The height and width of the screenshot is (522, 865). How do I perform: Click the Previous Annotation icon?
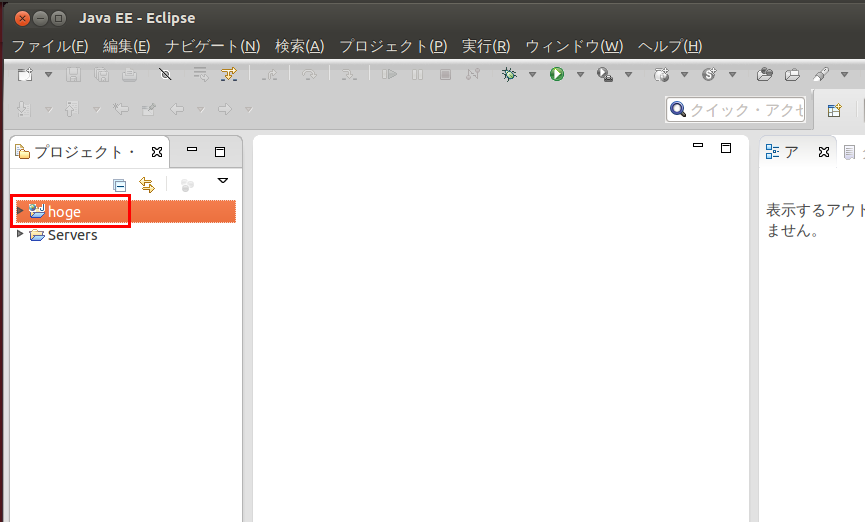click(x=71, y=109)
